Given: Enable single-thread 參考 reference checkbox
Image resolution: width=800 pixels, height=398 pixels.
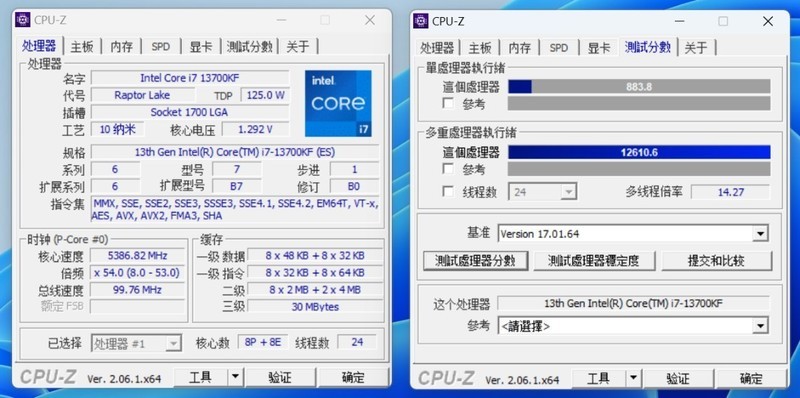Looking at the screenshot, I should [448, 104].
